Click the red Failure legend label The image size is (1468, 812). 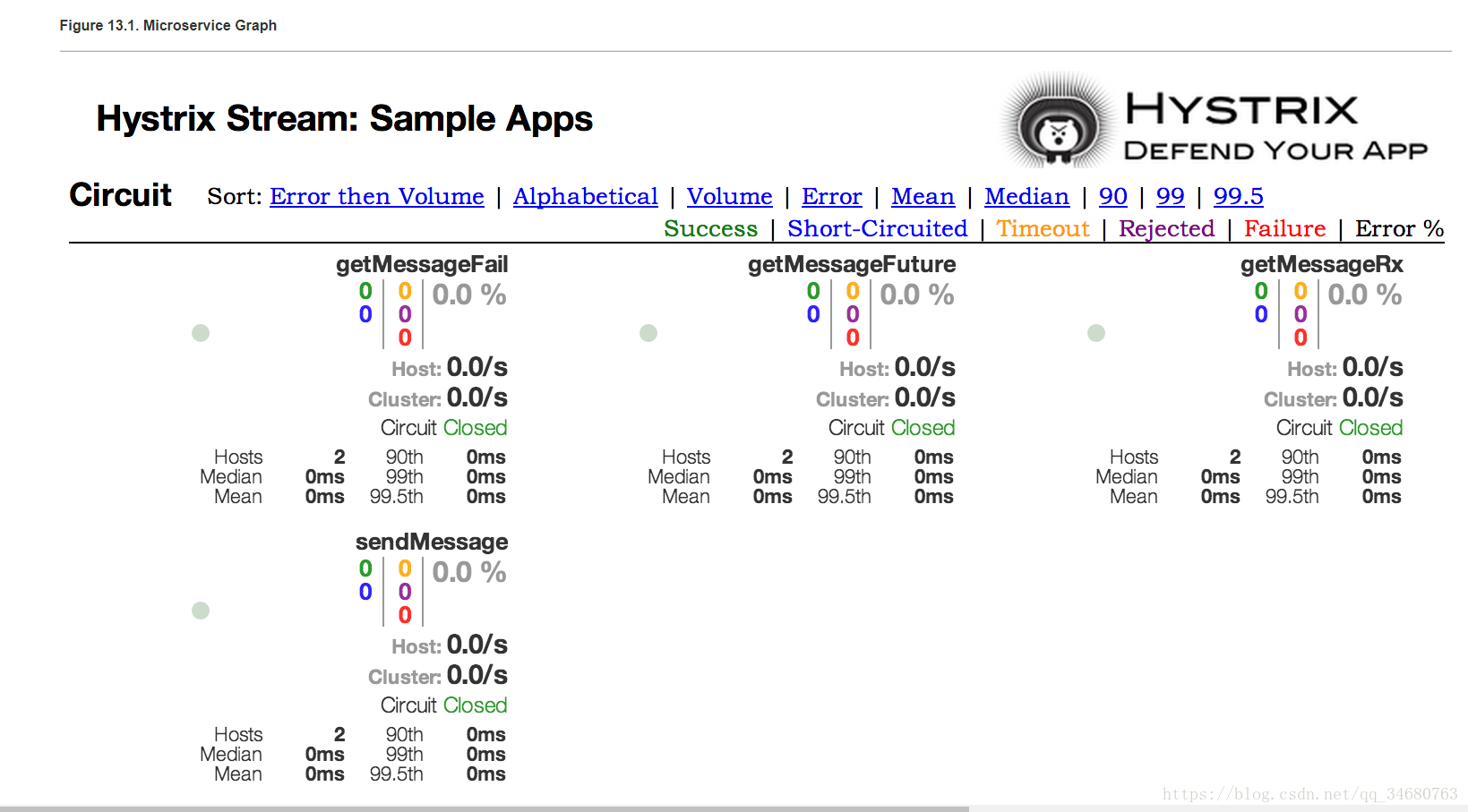click(x=1285, y=229)
